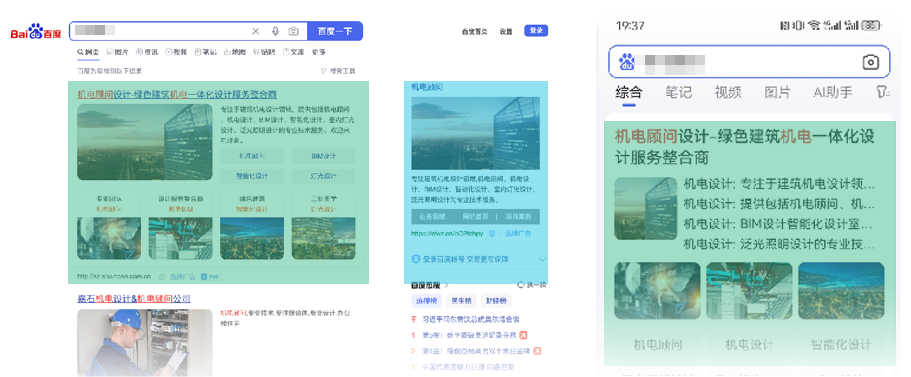
Task: Open the 搜索工具 filter dropdown
Action: (x=338, y=71)
